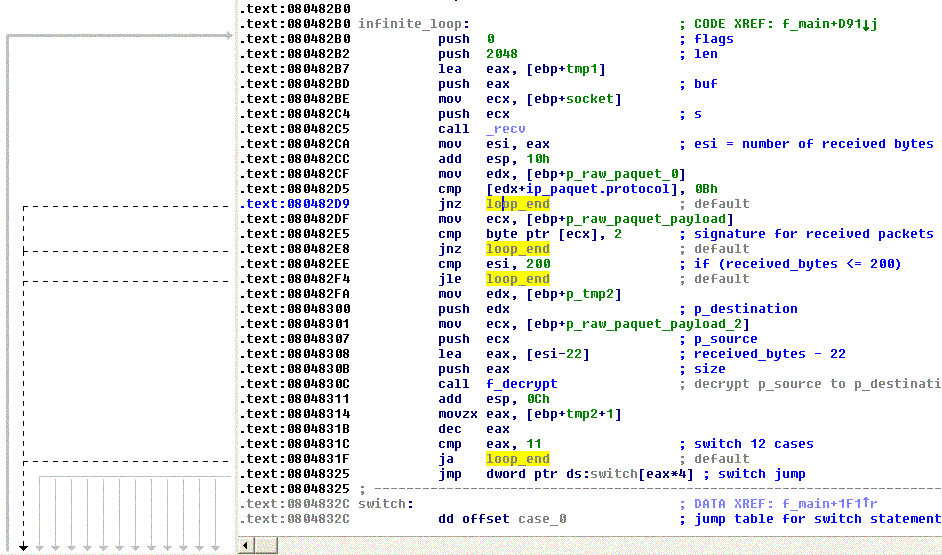942x555 pixels.
Task: Click the 'switch 12 cases' comment
Action: pyautogui.click(x=754, y=444)
